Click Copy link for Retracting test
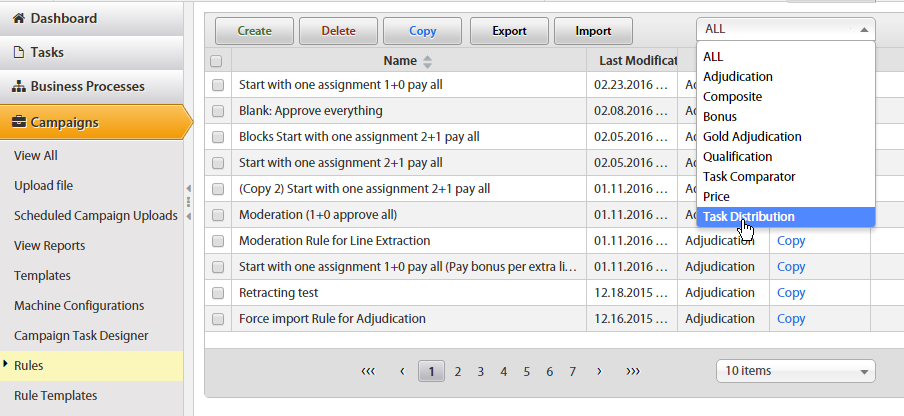 (x=791, y=293)
